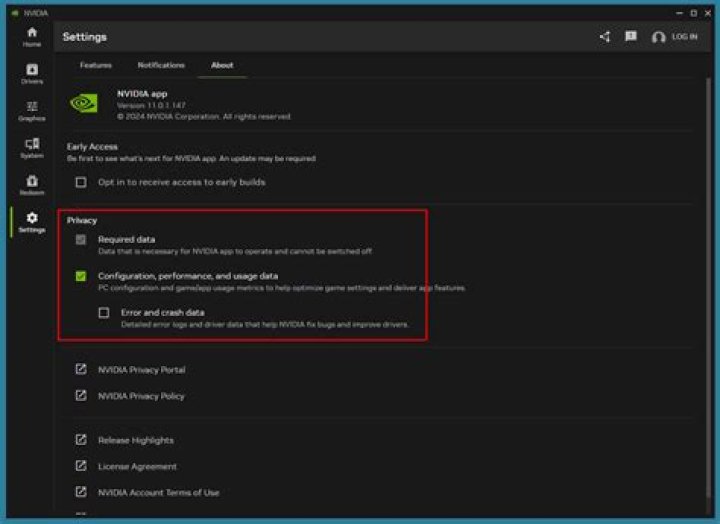
Task: Click the vertical scrollbar of settings page
Action: point(709,289)
